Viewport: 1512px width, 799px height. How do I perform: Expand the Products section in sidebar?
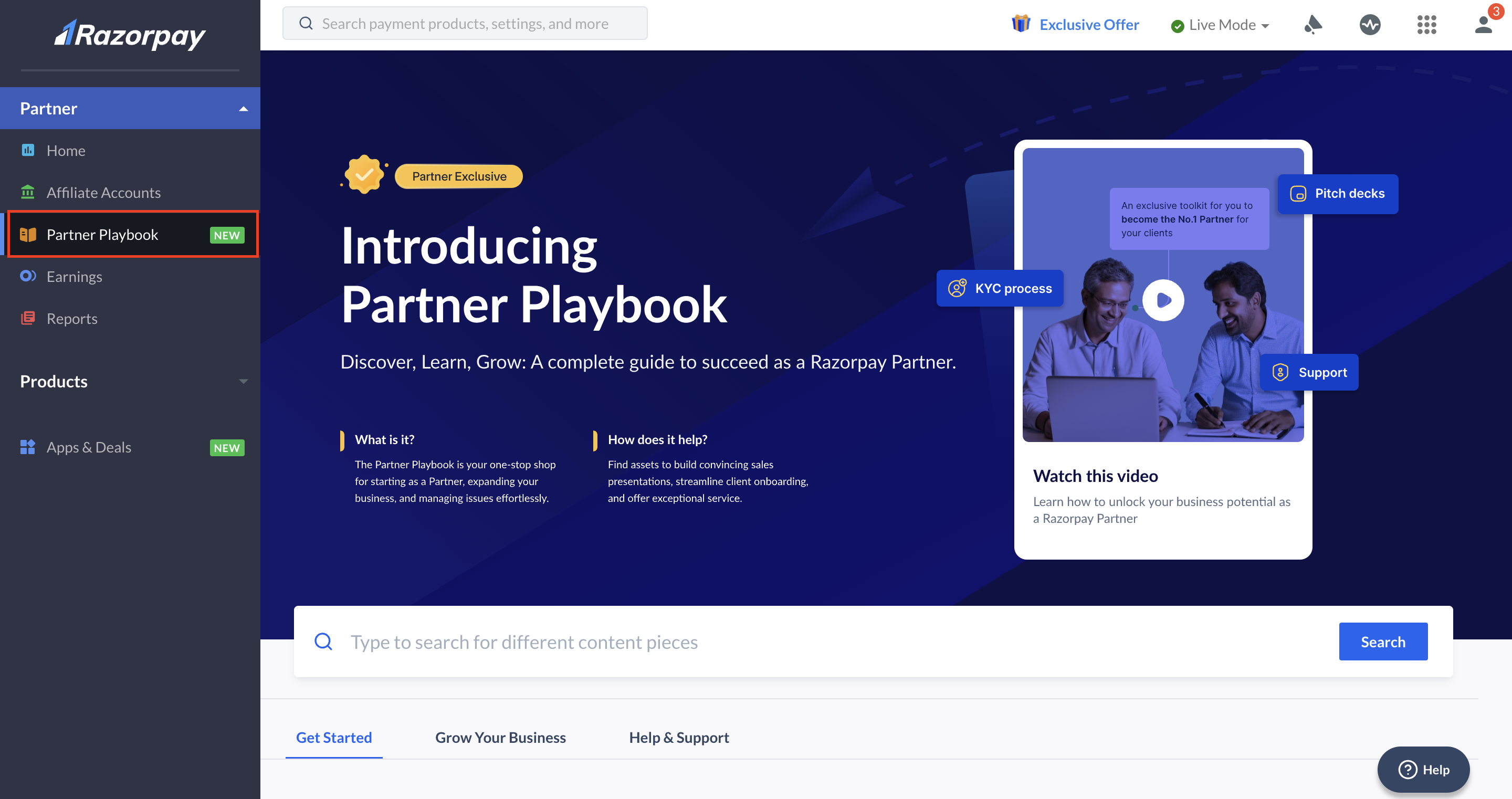click(x=130, y=381)
